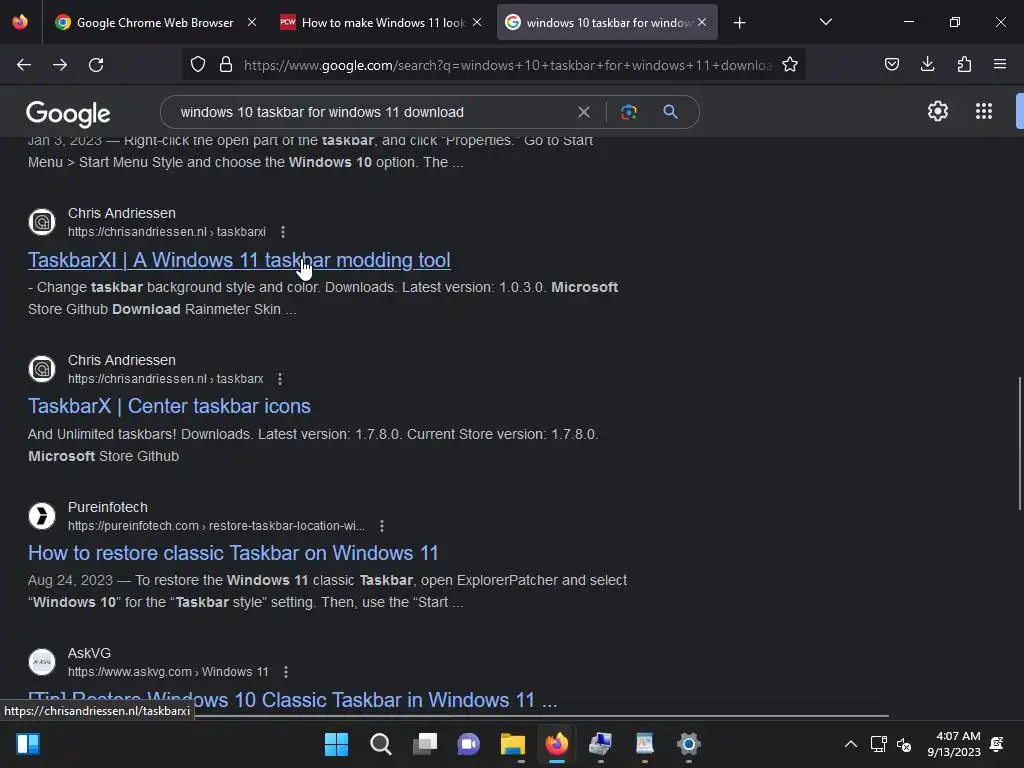Open How to restore classic Taskbar link

[233, 553]
